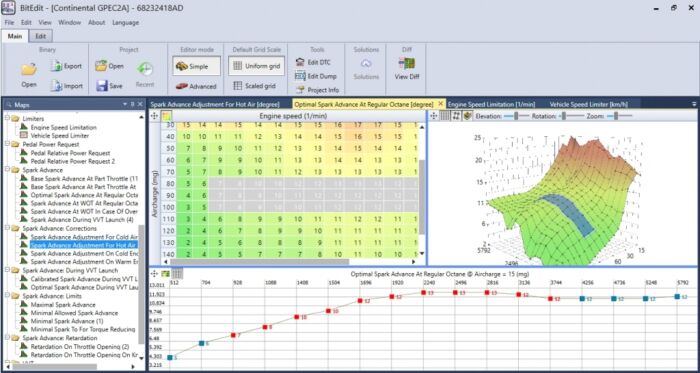Open the Edit Dump tool
Screen dimensions: 700x373
tap(300, 76)
